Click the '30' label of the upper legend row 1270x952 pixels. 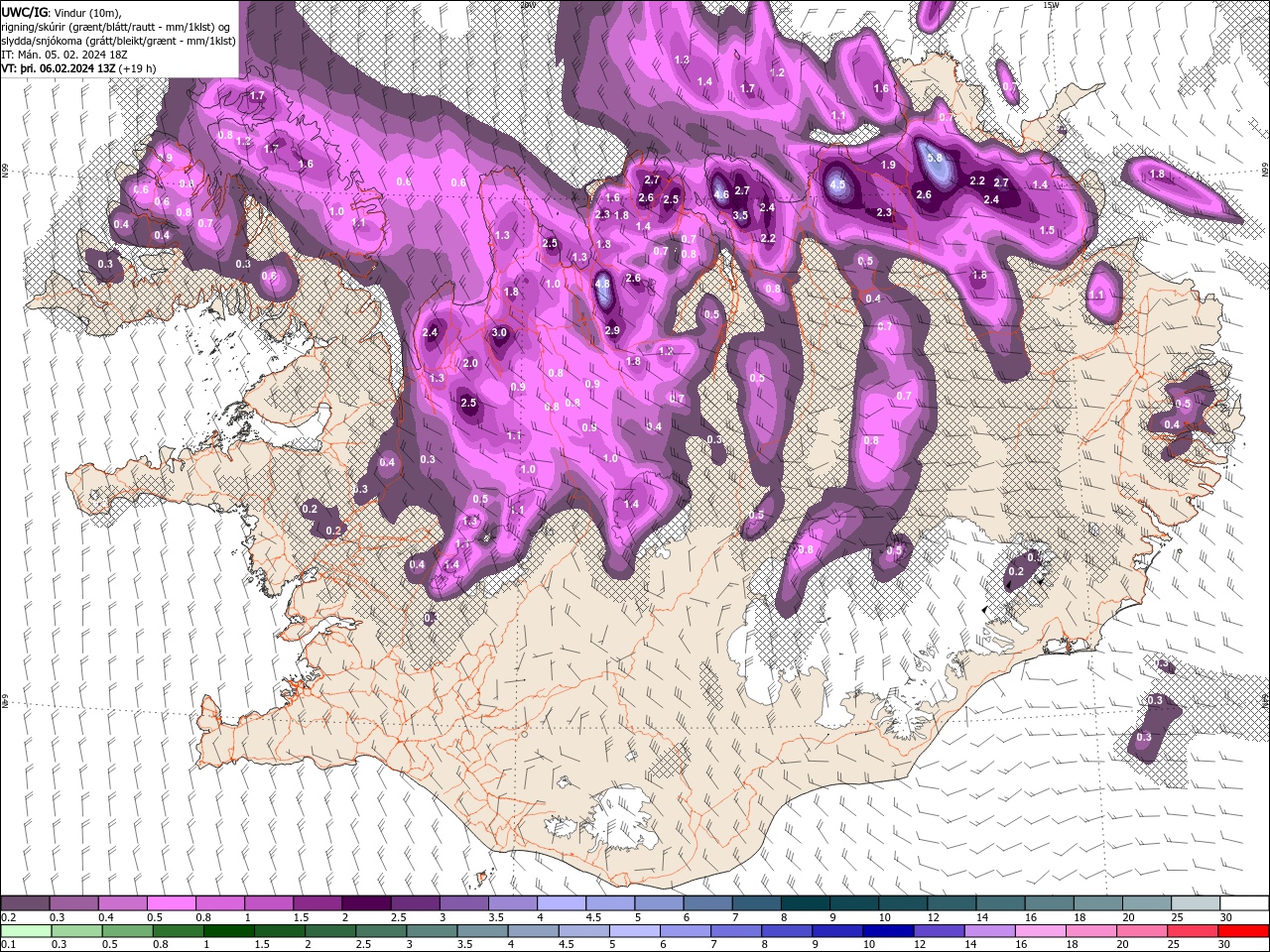pyautogui.click(x=1226, y=917)
